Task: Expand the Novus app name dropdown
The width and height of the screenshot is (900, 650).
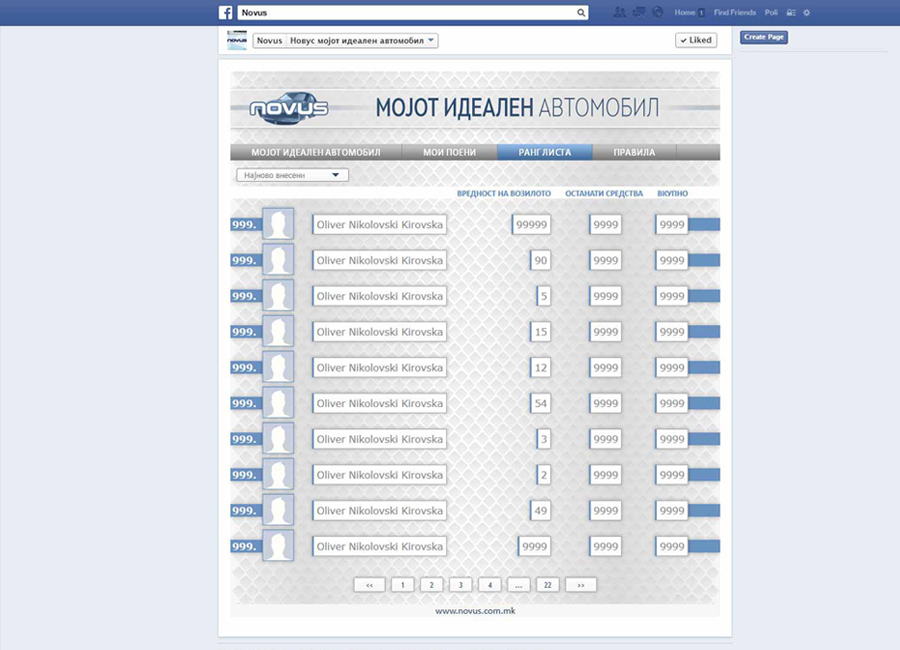Action: tap(431, 41)
